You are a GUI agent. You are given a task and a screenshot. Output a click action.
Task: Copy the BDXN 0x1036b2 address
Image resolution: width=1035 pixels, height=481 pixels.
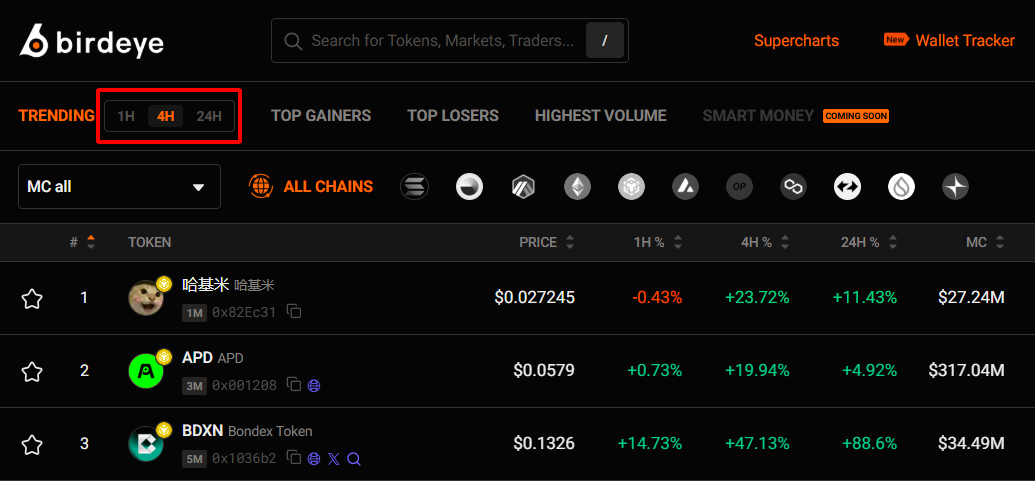click(x=294, y=457)
